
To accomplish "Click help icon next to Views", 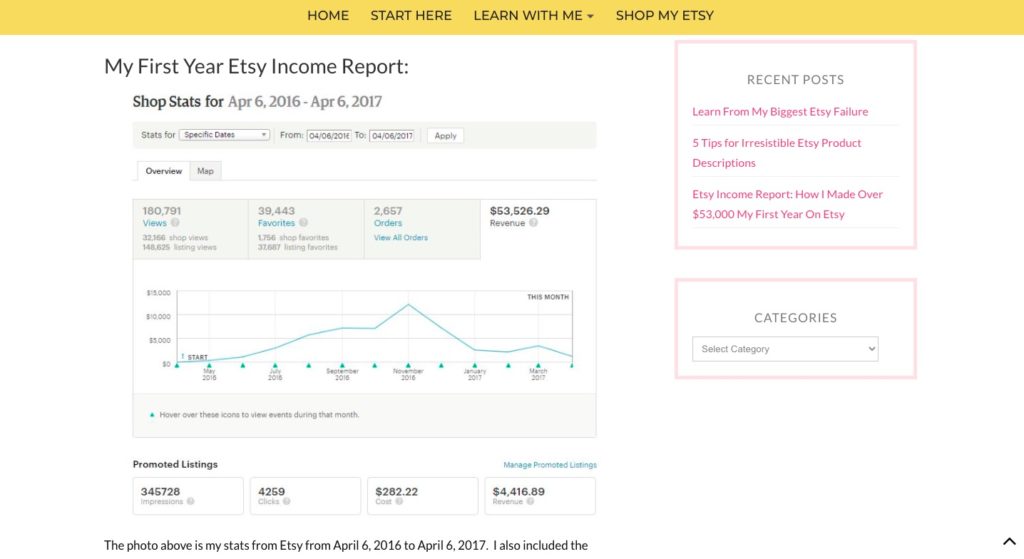I will pos(175,223).
